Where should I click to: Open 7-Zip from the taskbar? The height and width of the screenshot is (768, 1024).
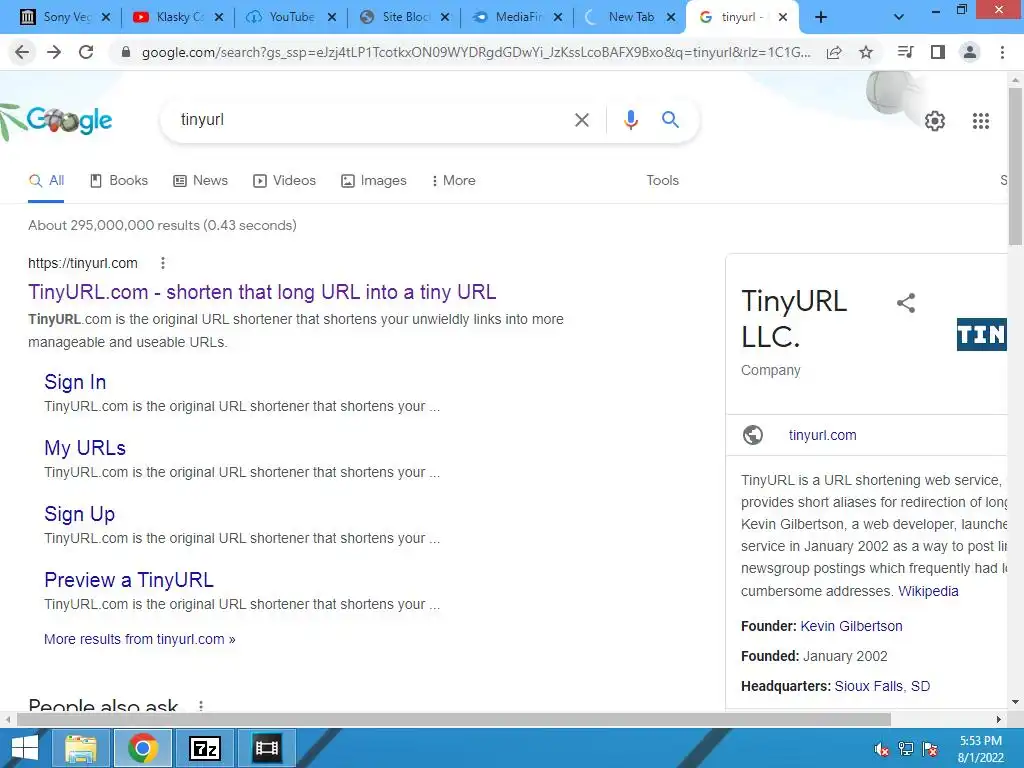point(205,748)
